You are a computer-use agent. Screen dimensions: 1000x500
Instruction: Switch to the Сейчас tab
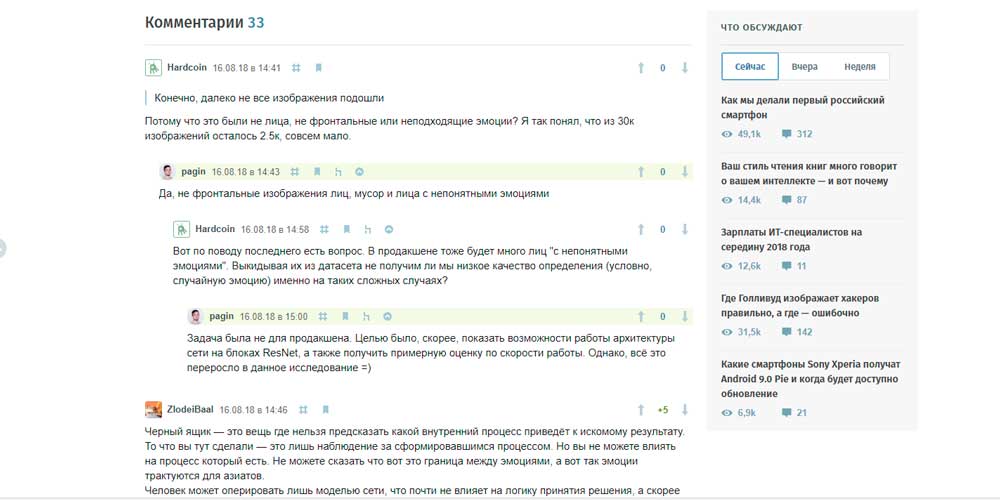pyautogui.click(x=750, y=66)
